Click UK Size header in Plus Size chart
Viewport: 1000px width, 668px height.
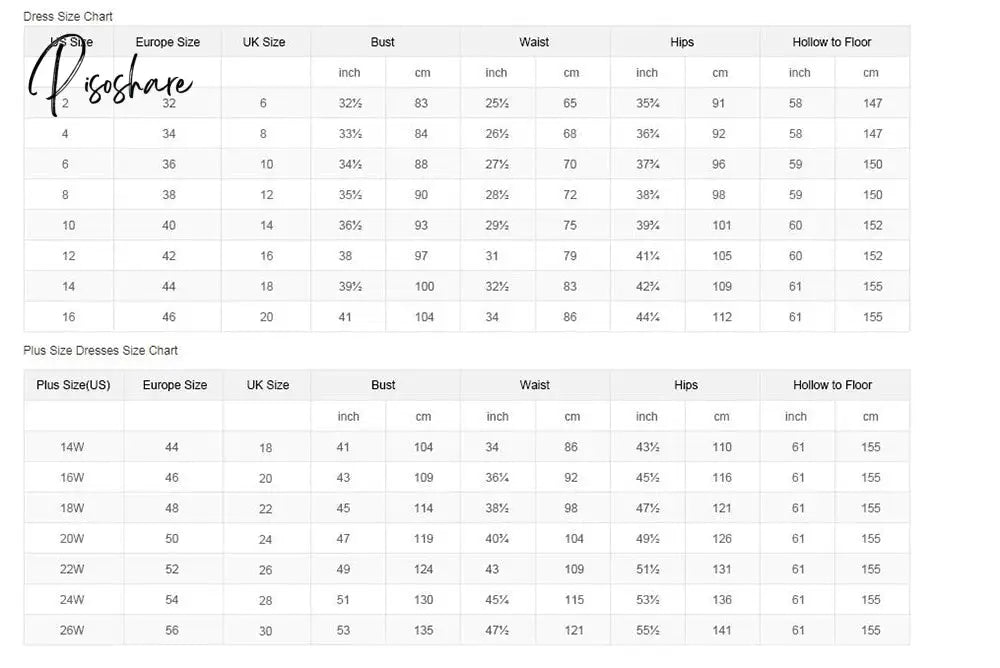point(268,385)
